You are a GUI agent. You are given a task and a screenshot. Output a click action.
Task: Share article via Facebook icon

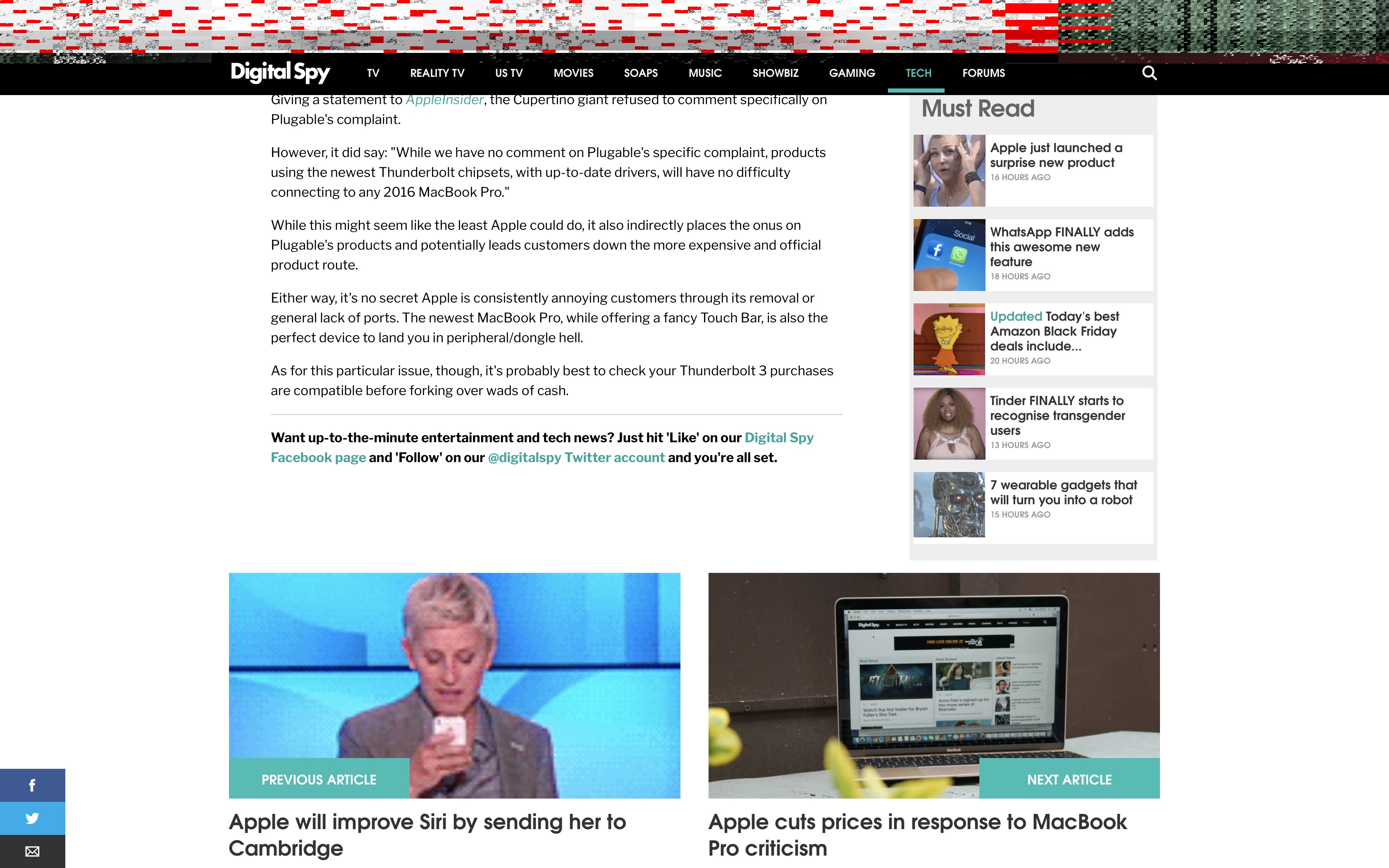pyautogui.click(x=32, y=785)
